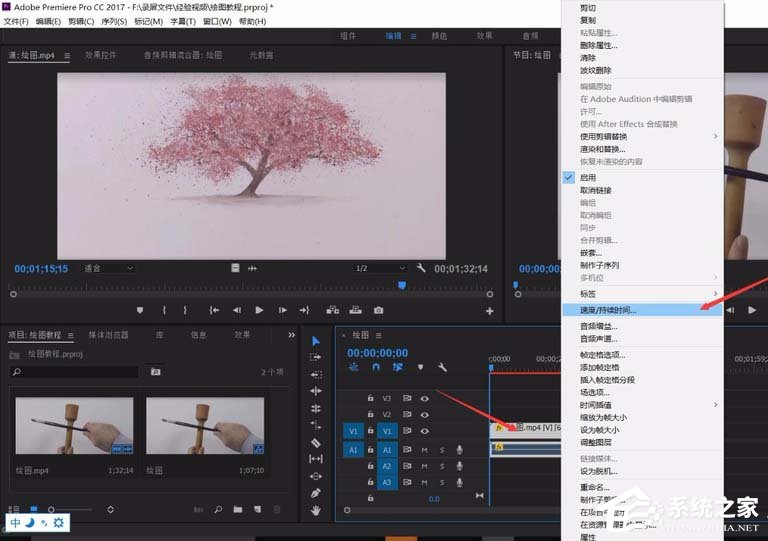Viewport: 768px width, 541px height.
Task: Open the 剪辑(C) menu in the menu bar
Action: pyautogui.click(x=79, y=21)
